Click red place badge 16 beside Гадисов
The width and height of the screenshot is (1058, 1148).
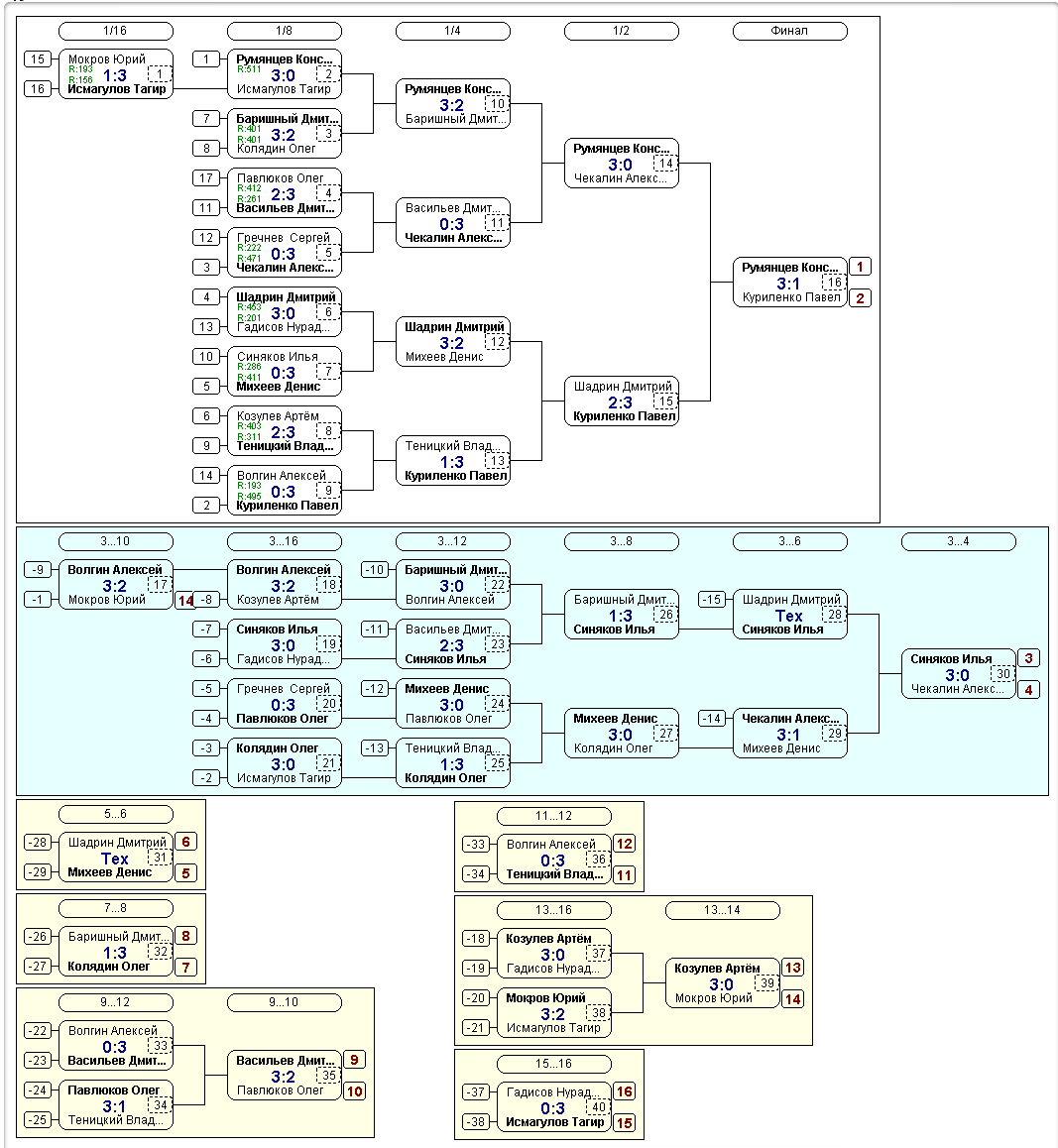625,1091
